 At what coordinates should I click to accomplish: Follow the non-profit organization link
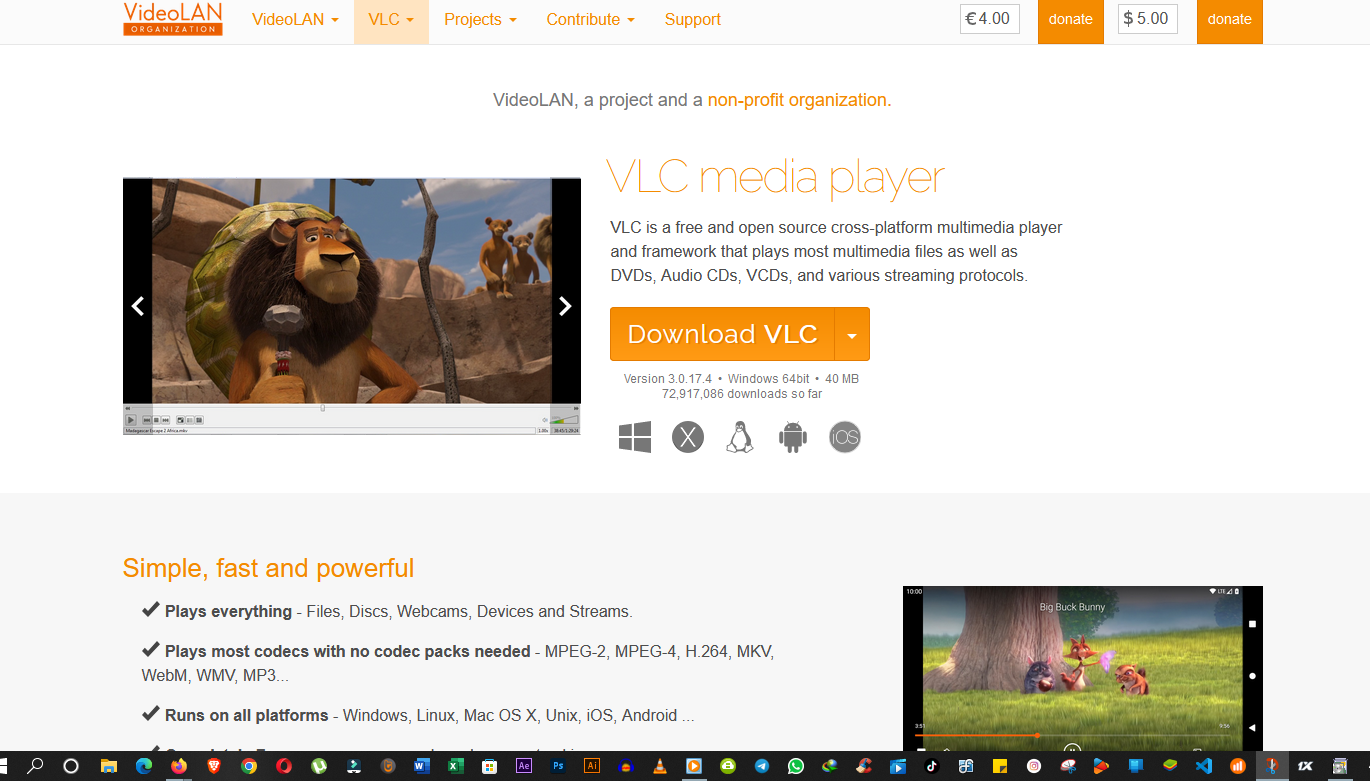[x=799, y=100]
